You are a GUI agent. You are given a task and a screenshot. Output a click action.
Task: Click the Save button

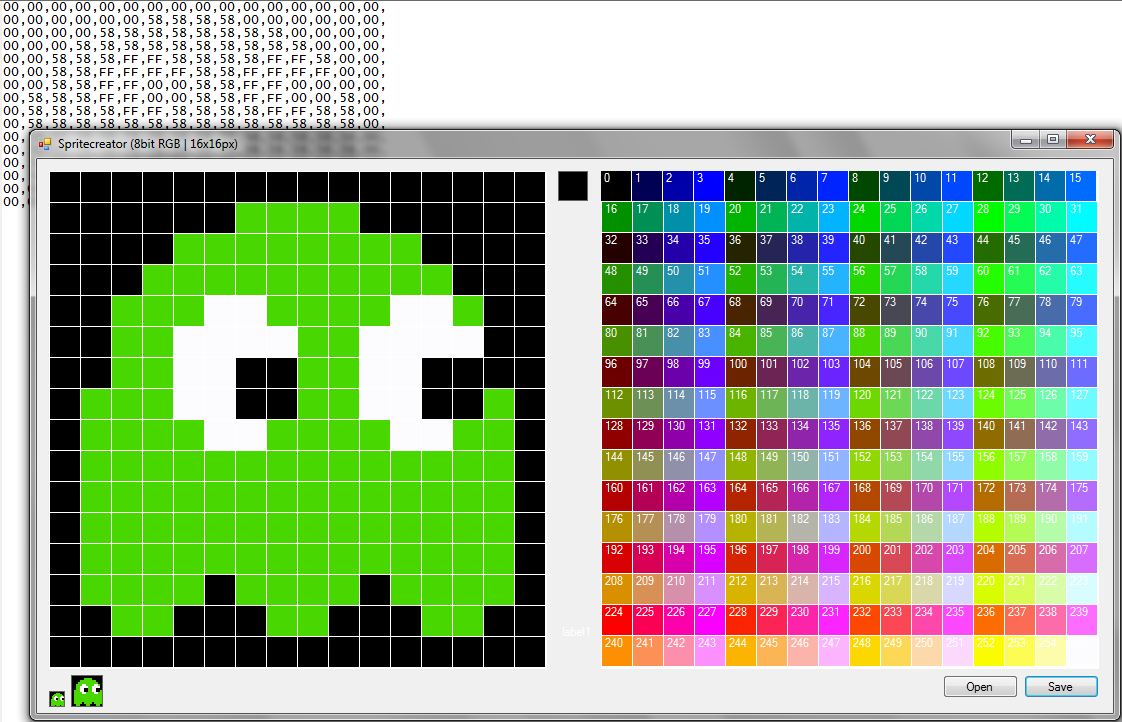point(1060,687)
